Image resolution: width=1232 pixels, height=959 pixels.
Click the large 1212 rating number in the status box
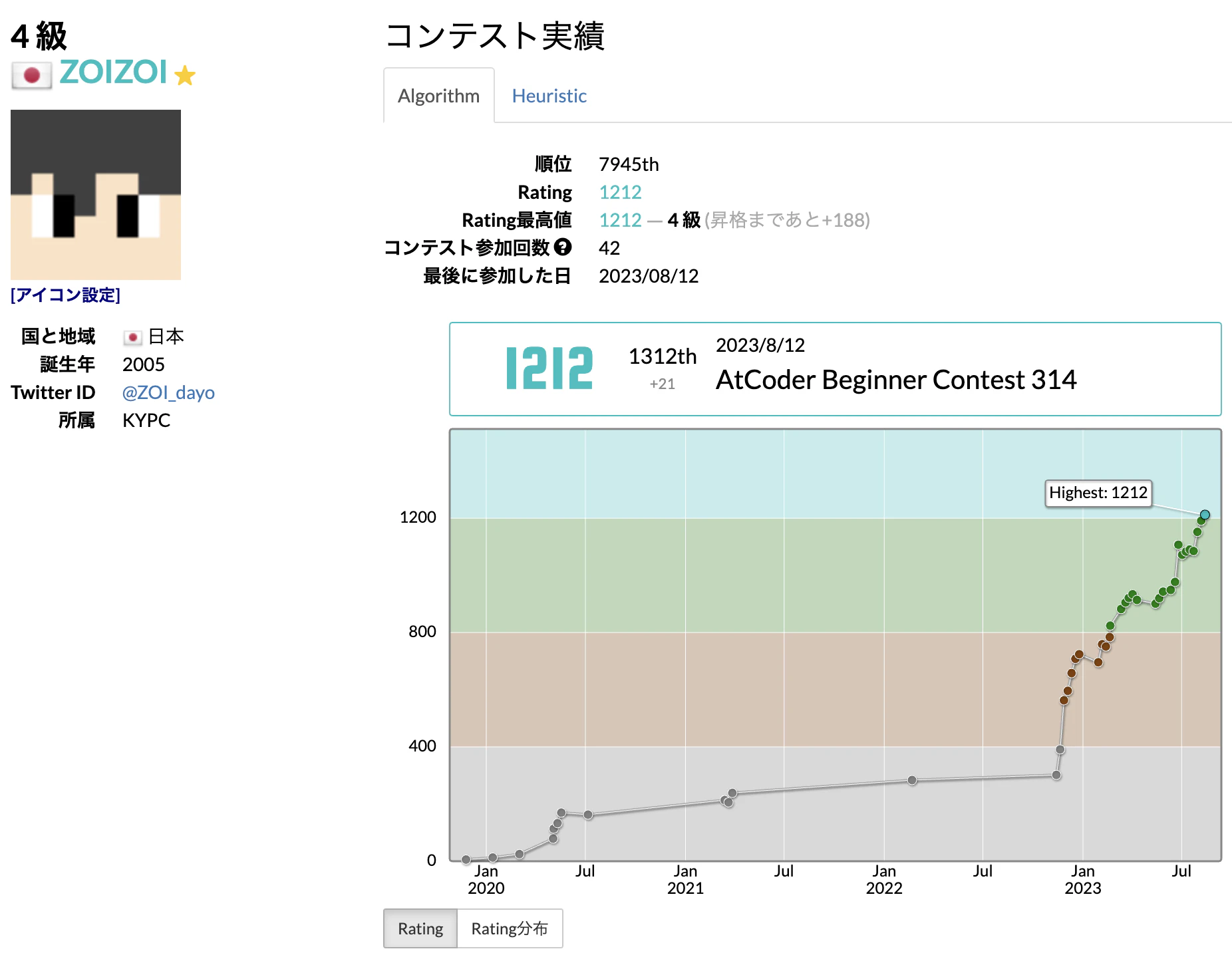point(549,368)
